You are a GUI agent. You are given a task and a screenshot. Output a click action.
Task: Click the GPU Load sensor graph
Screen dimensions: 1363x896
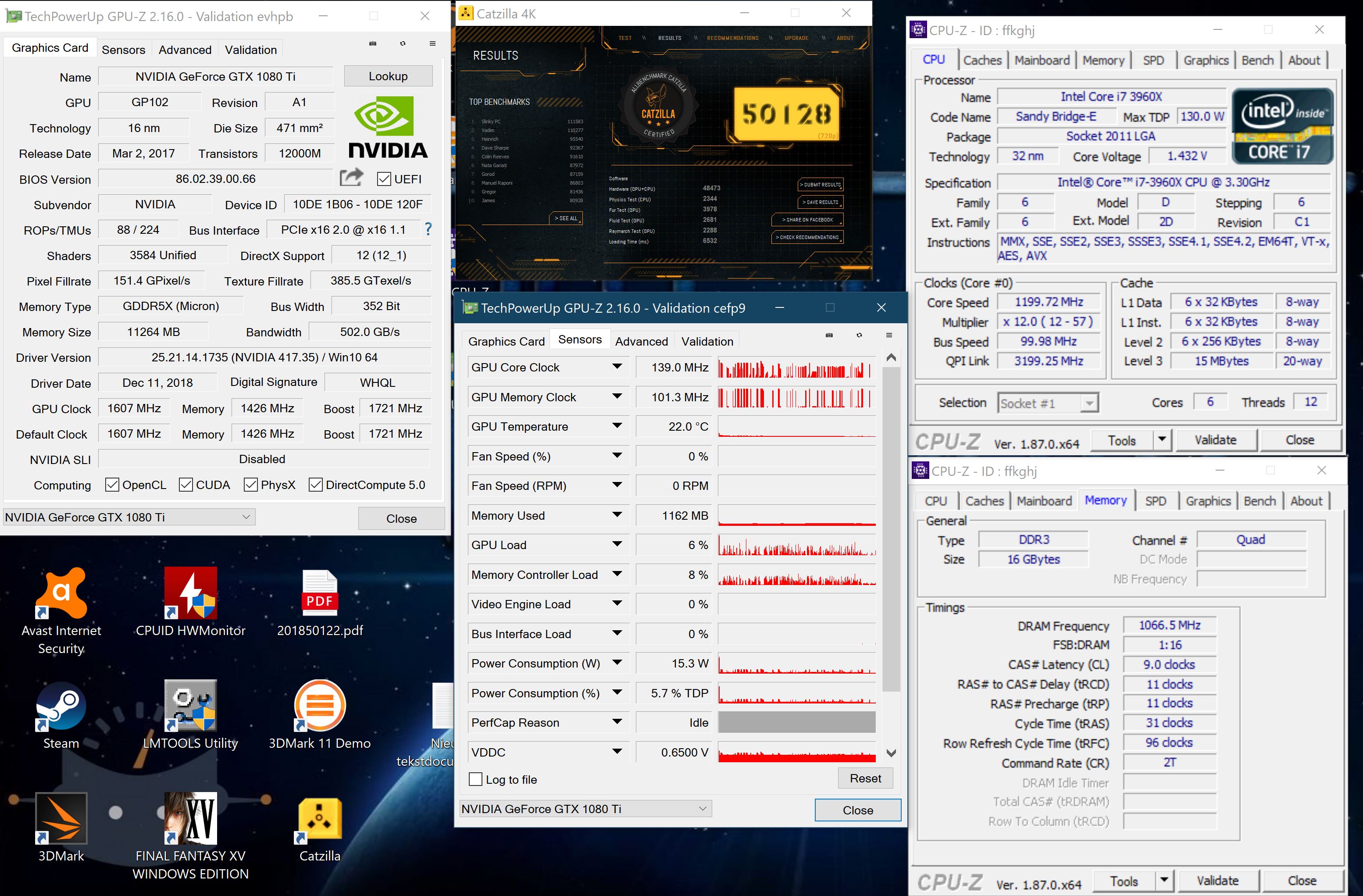tap(796, 545)
